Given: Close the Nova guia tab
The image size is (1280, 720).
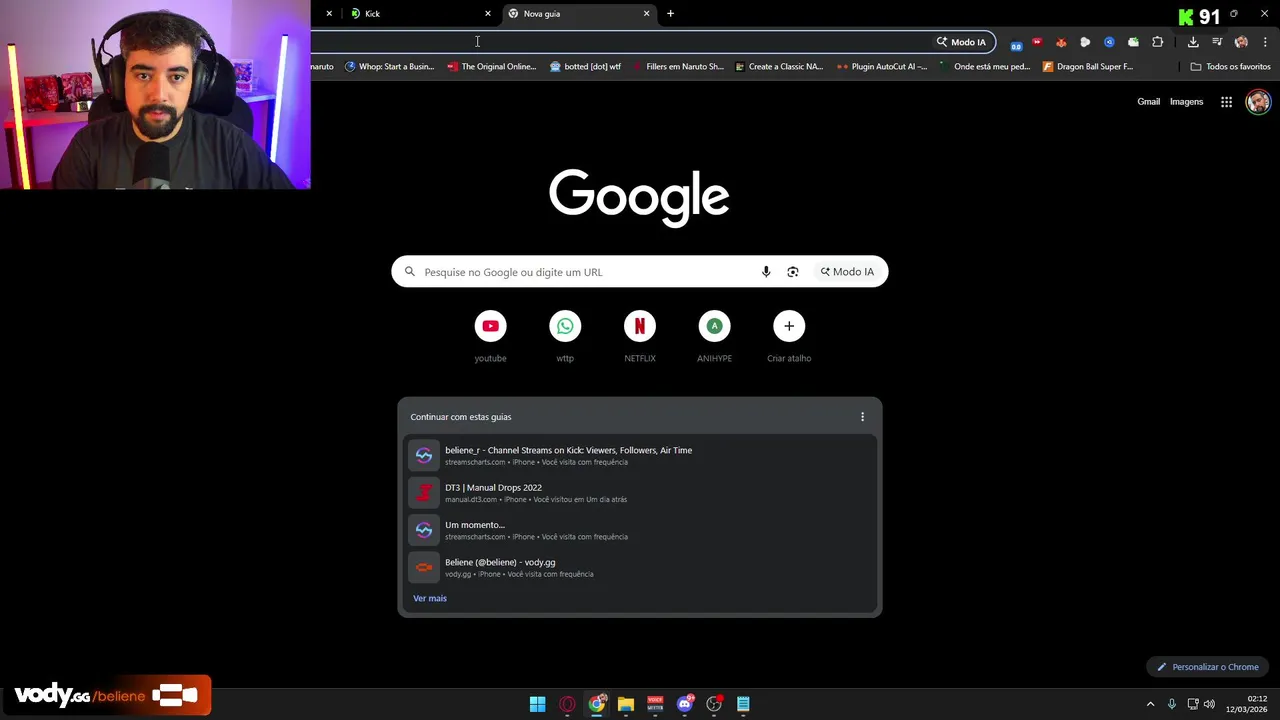Looking at the screenshot, I should tap(646, 14).
